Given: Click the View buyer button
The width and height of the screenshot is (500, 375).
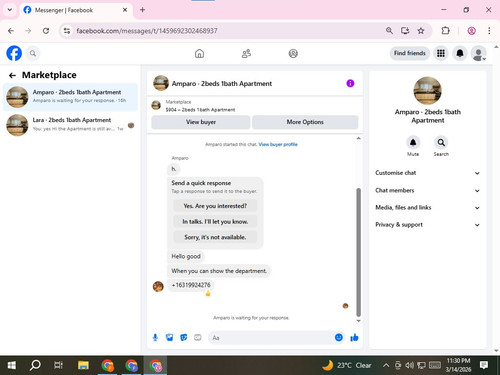Looking at the screenshot, I should [201, 122].
